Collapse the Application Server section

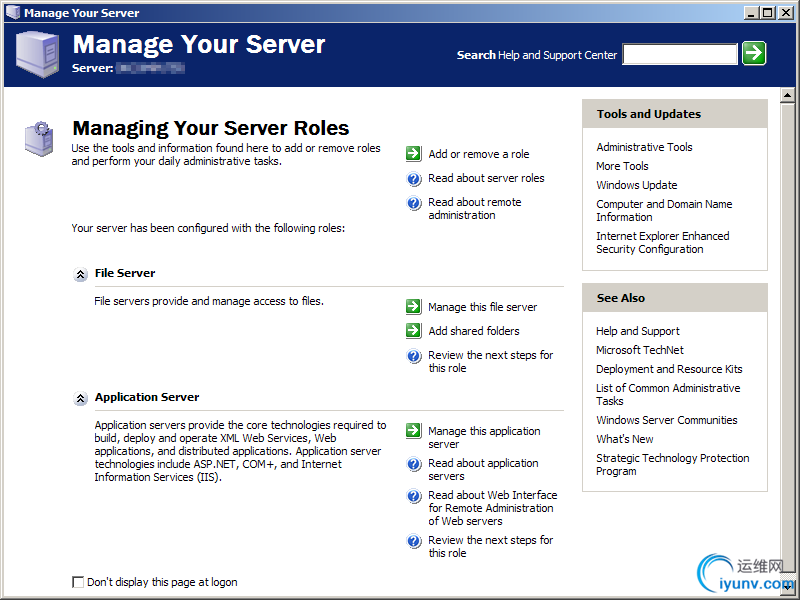coord(80,398)
